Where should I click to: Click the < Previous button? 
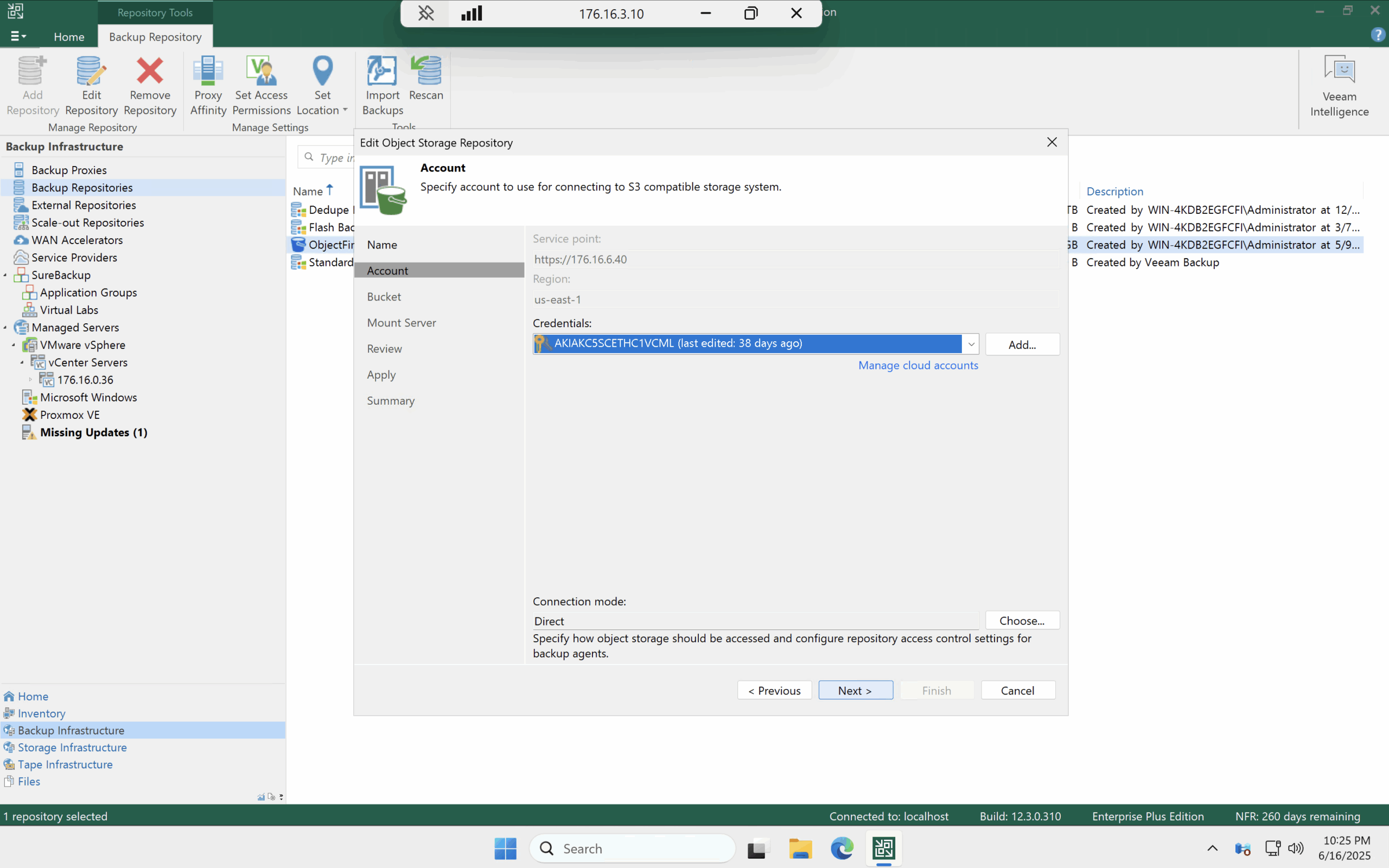tap(774, 691)
